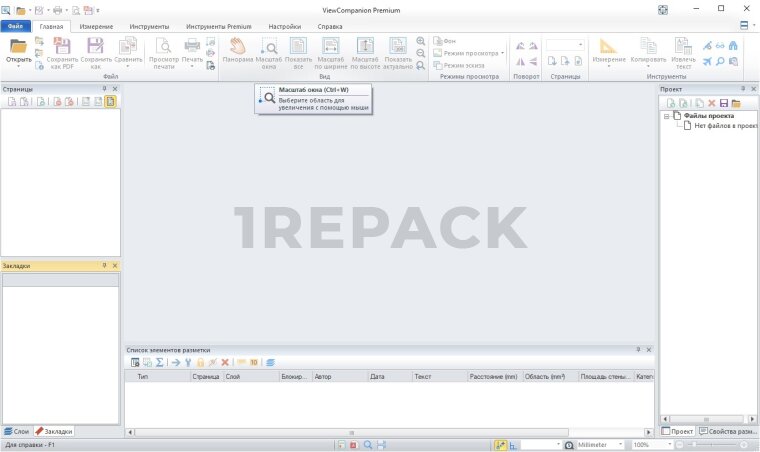Toggle auto-hide pin on Закладки panel

tap(104, 266)
